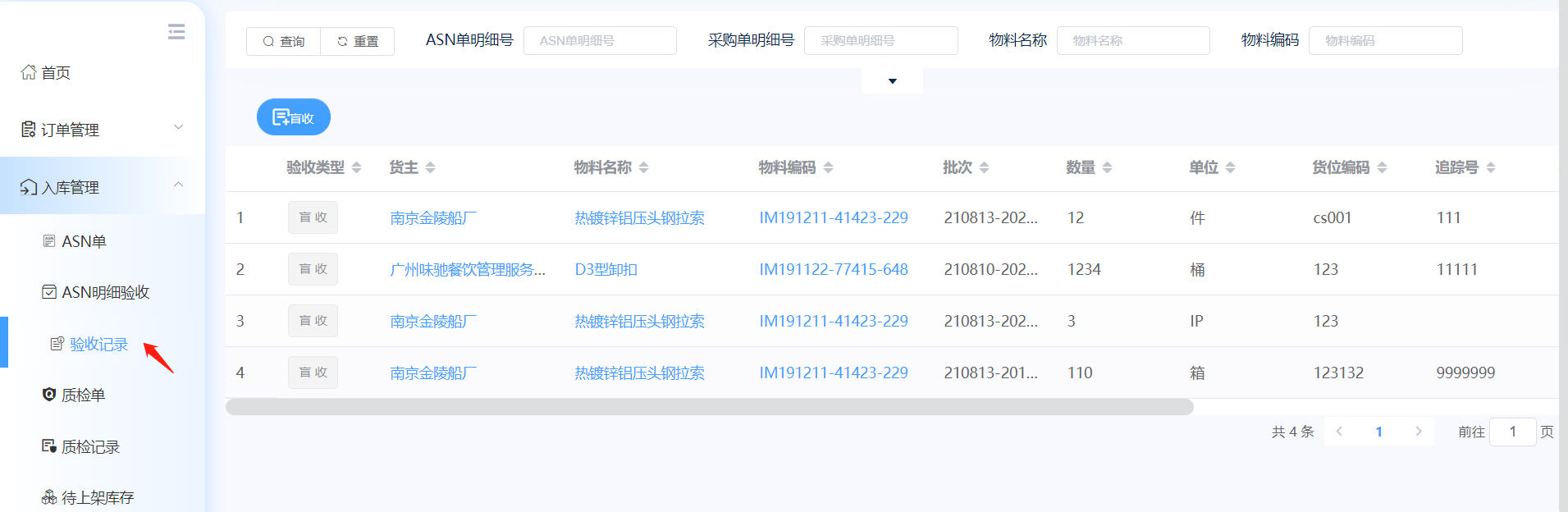
Task: Click the 查询 search button
Action: point(283,41)
